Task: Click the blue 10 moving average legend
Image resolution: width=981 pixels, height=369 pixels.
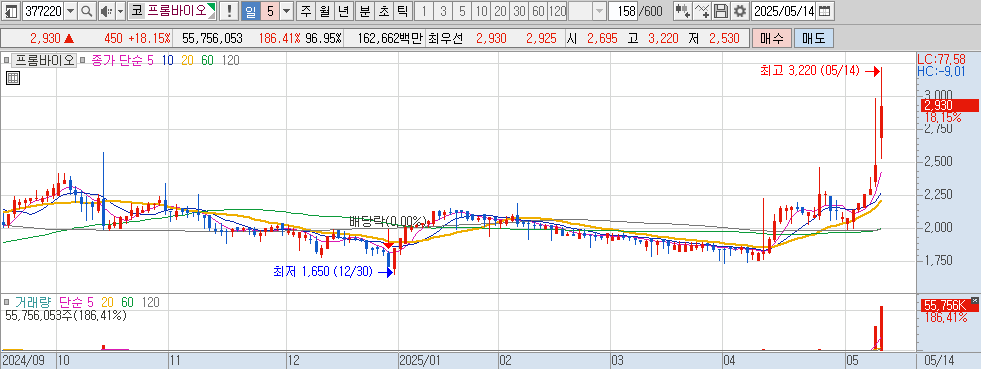Action: pos(167,61)
